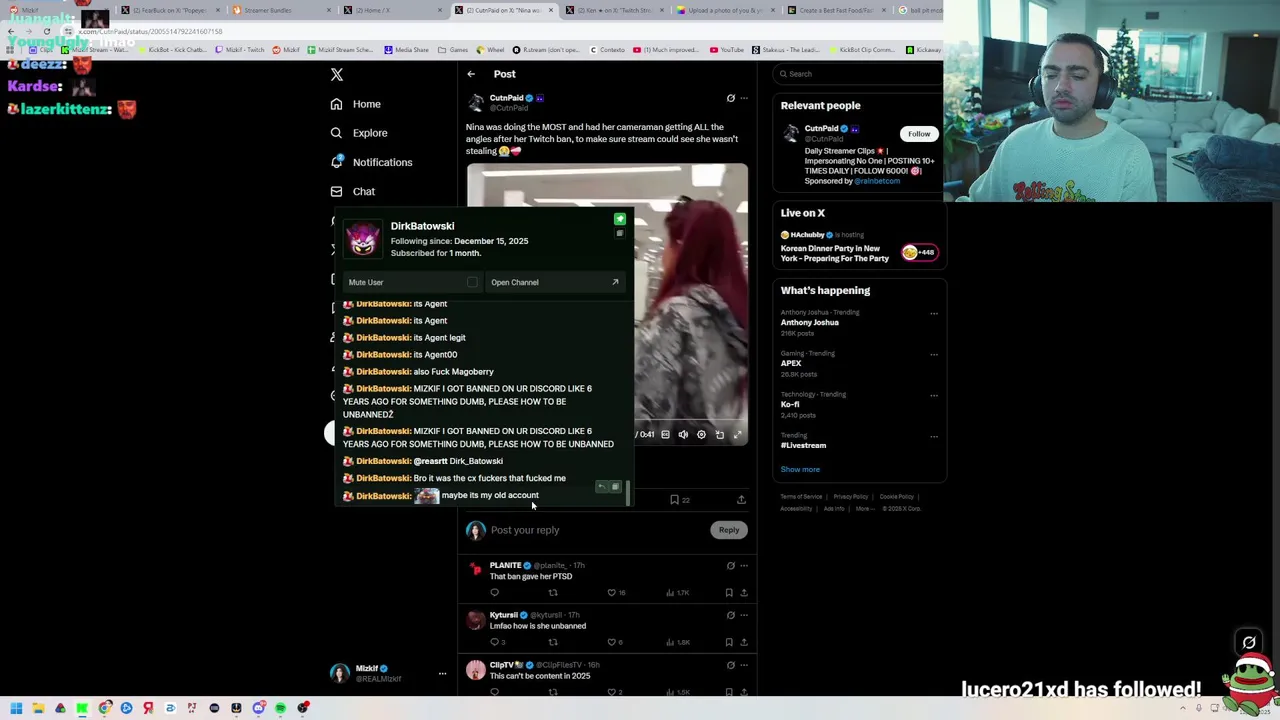Open Chrome from the taskbar

104,708
